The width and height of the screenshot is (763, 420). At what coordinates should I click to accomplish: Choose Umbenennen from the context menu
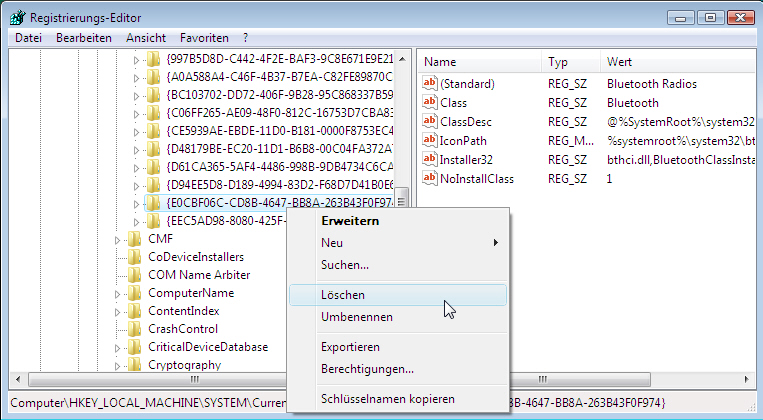[398, 317]
